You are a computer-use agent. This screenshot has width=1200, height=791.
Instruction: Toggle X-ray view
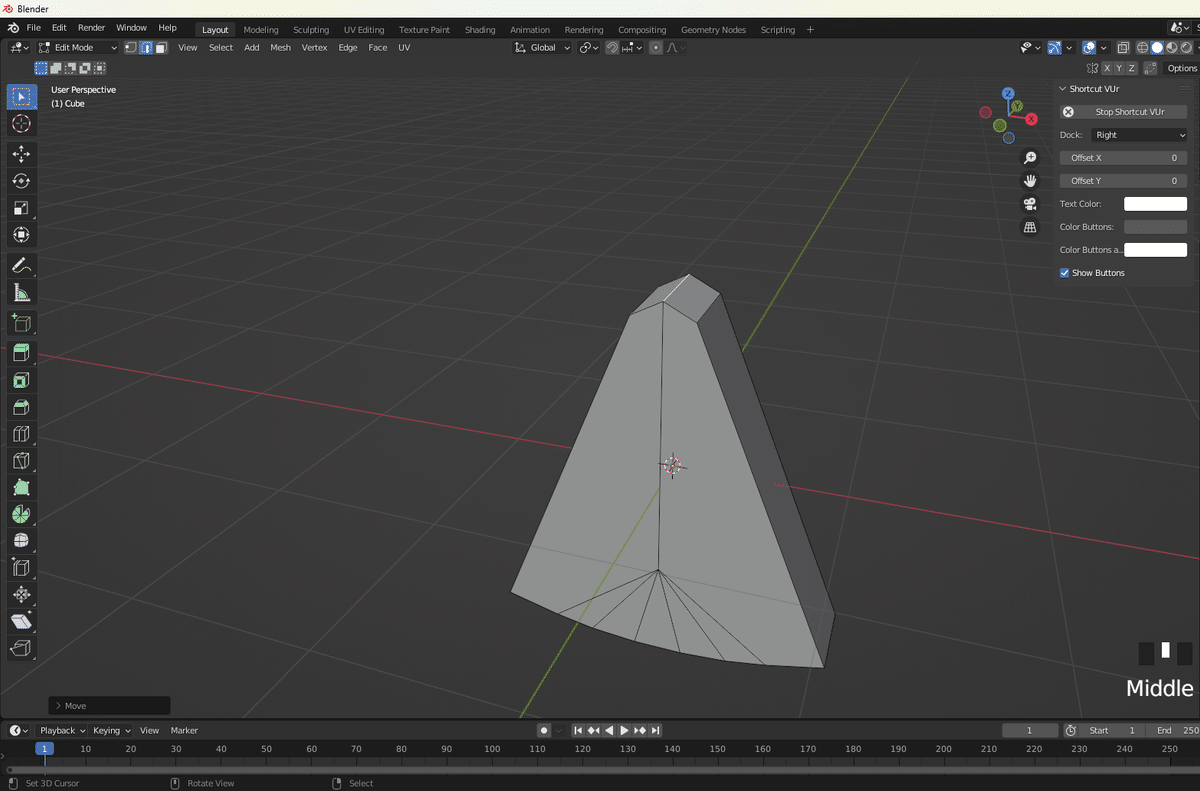pos(1124,48)
